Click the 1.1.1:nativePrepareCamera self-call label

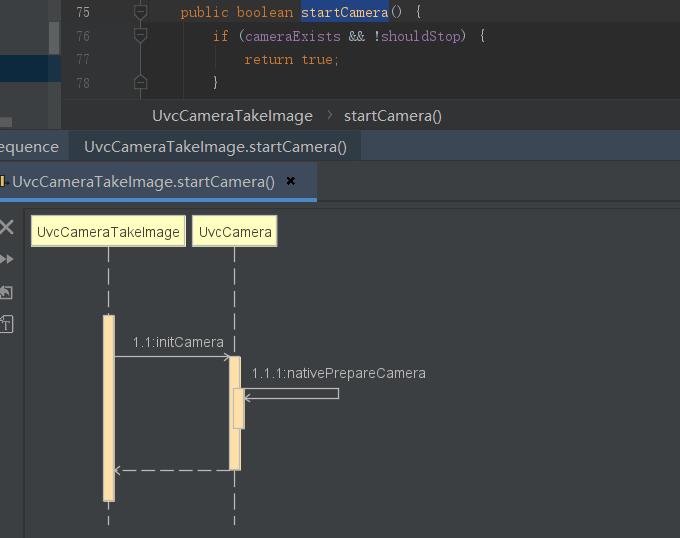[339, 373]
